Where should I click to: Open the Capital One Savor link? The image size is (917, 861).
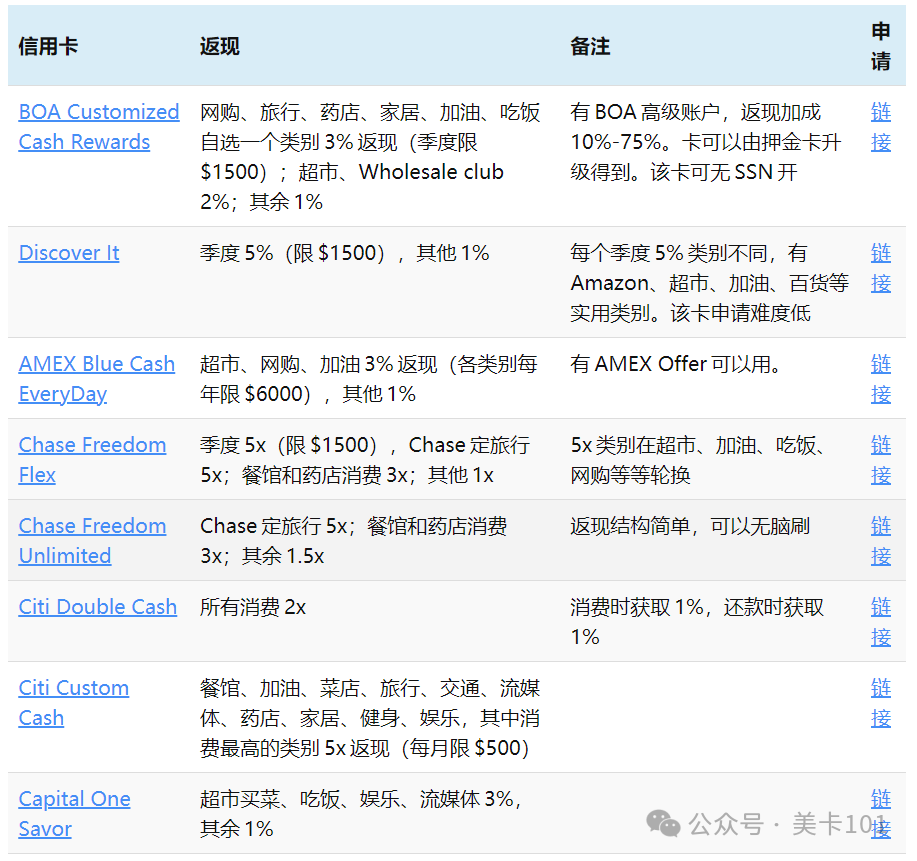pyautogui.click(x=74, y=814)
